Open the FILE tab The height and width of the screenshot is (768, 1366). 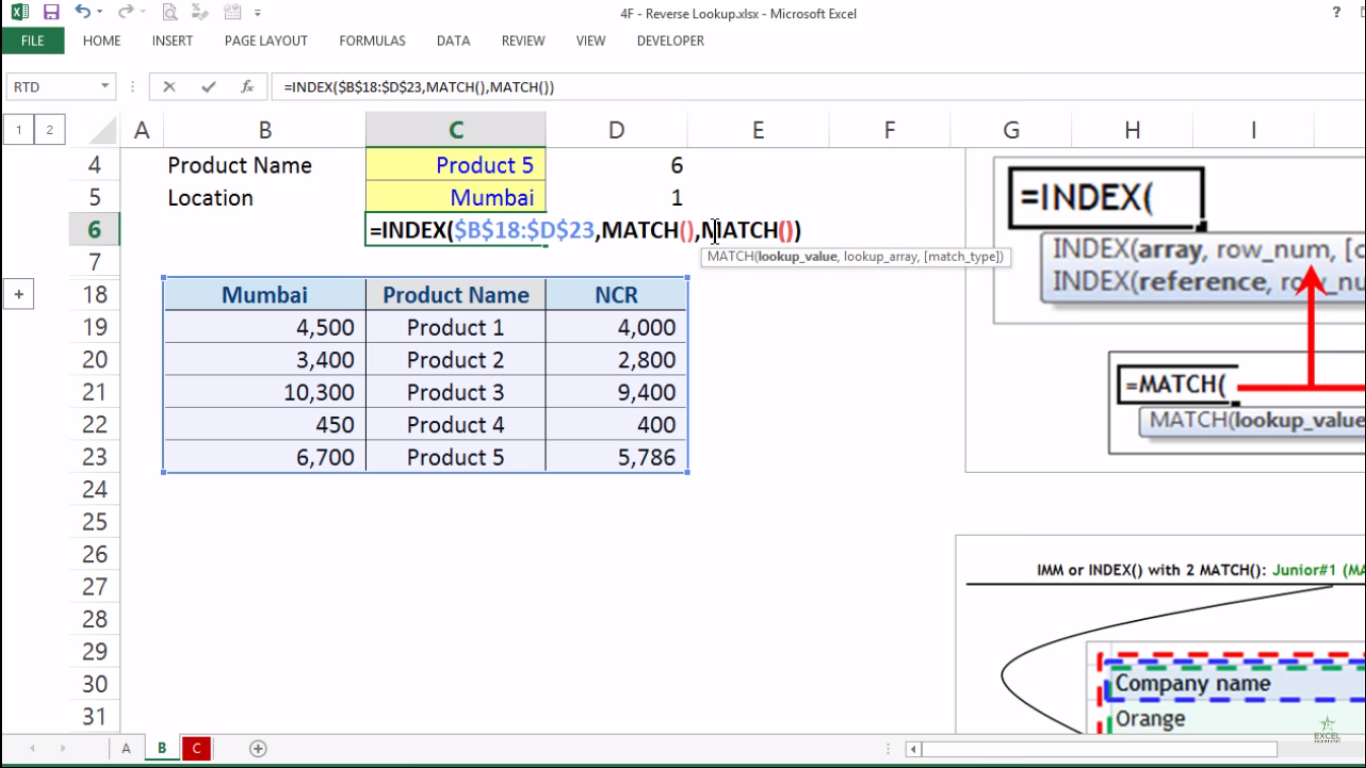point(33,41)
